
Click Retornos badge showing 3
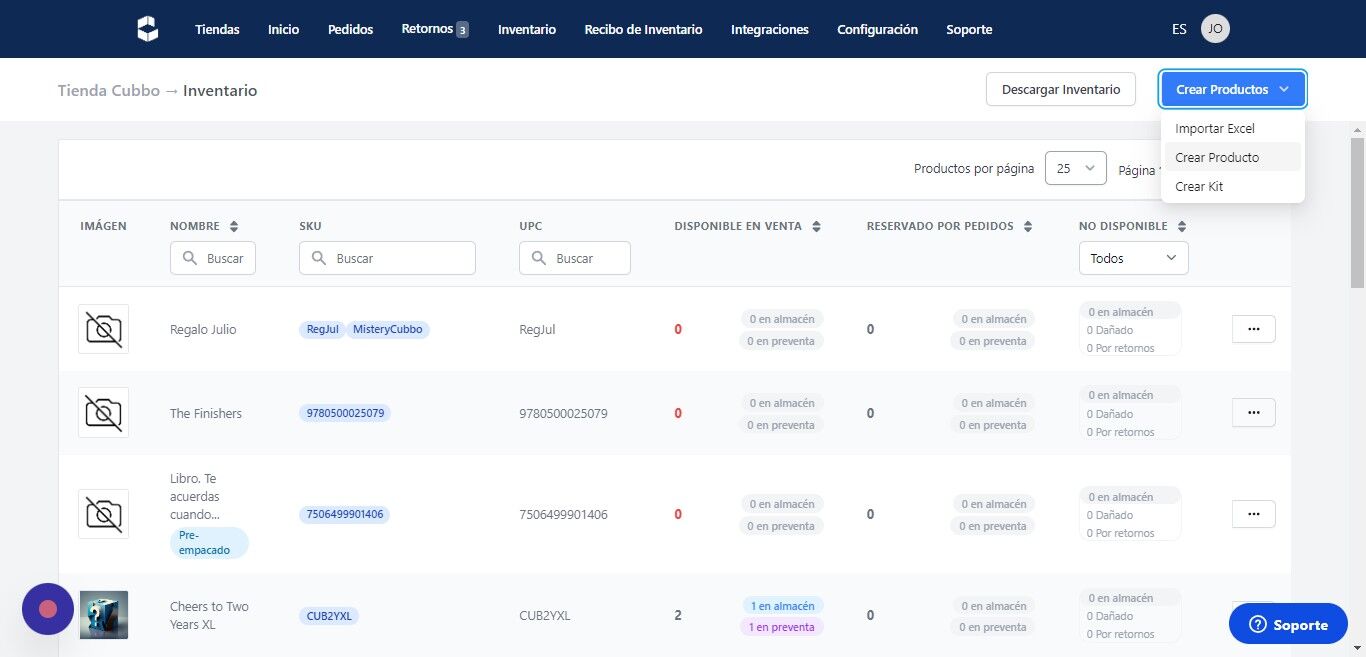click(x=462, y=30)
